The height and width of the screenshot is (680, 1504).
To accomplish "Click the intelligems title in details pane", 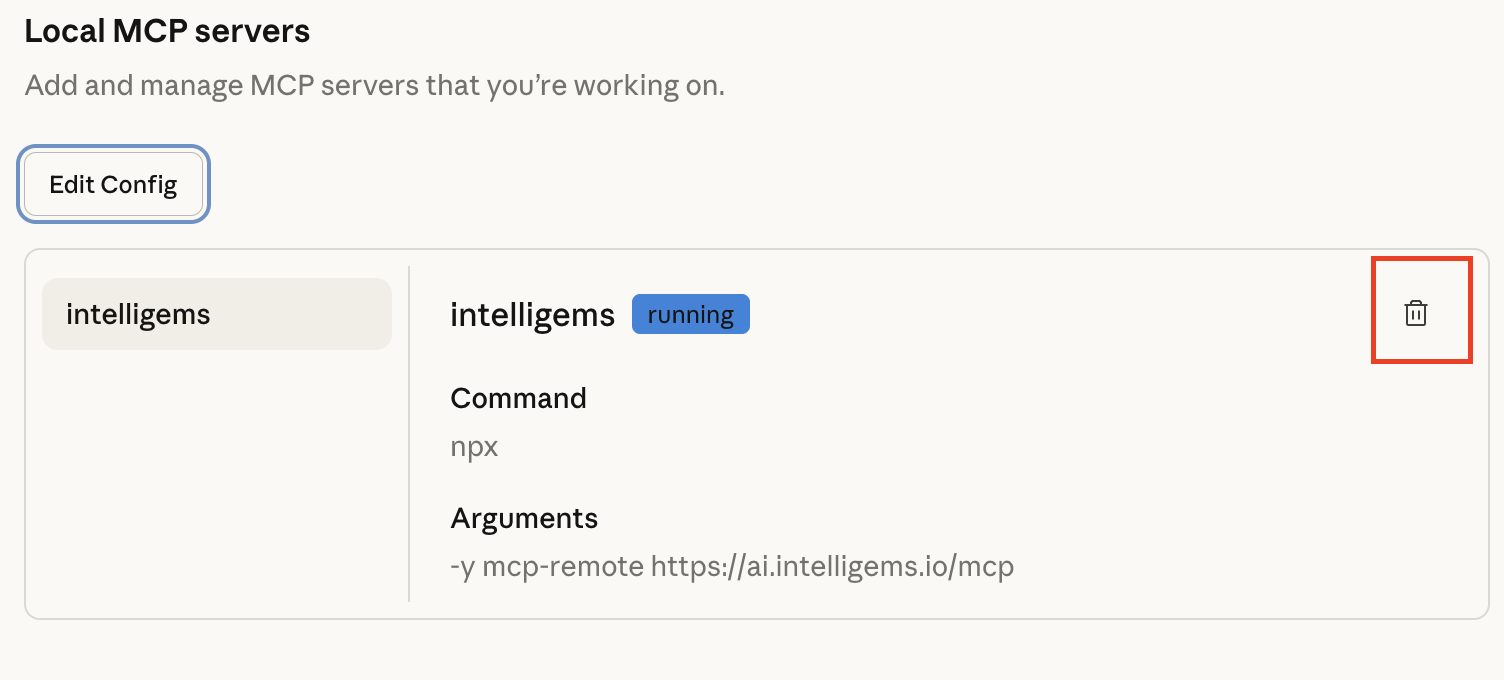I will click(532, 315).
